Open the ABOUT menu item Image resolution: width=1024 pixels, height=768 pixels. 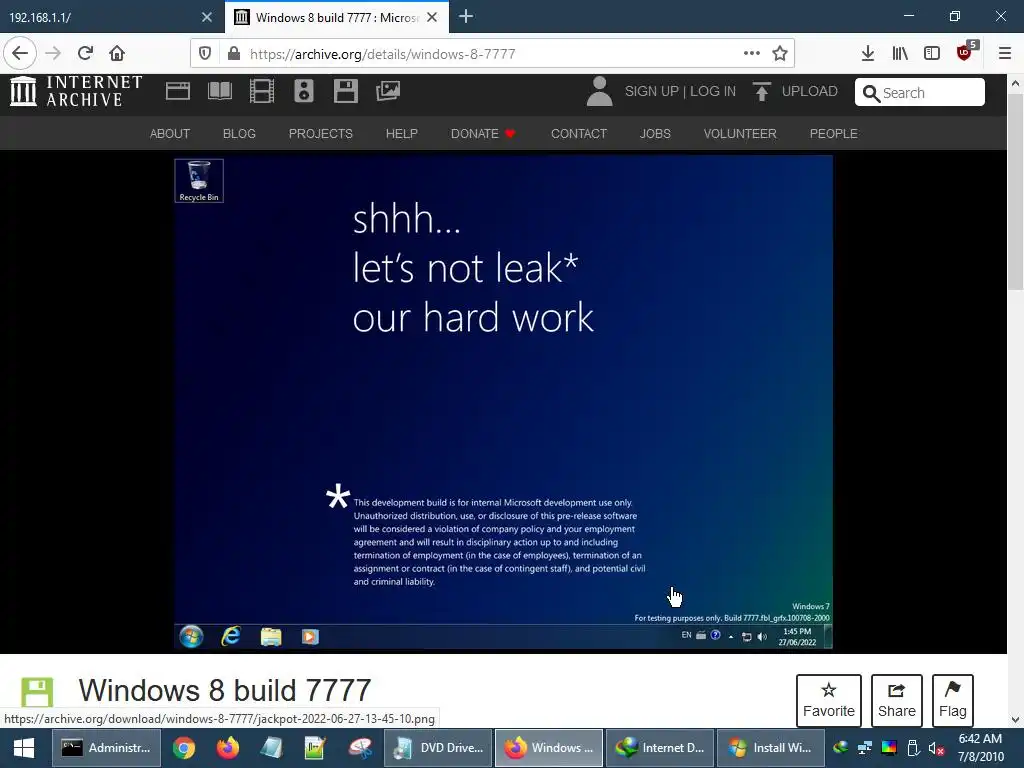[x=170, y=133]
